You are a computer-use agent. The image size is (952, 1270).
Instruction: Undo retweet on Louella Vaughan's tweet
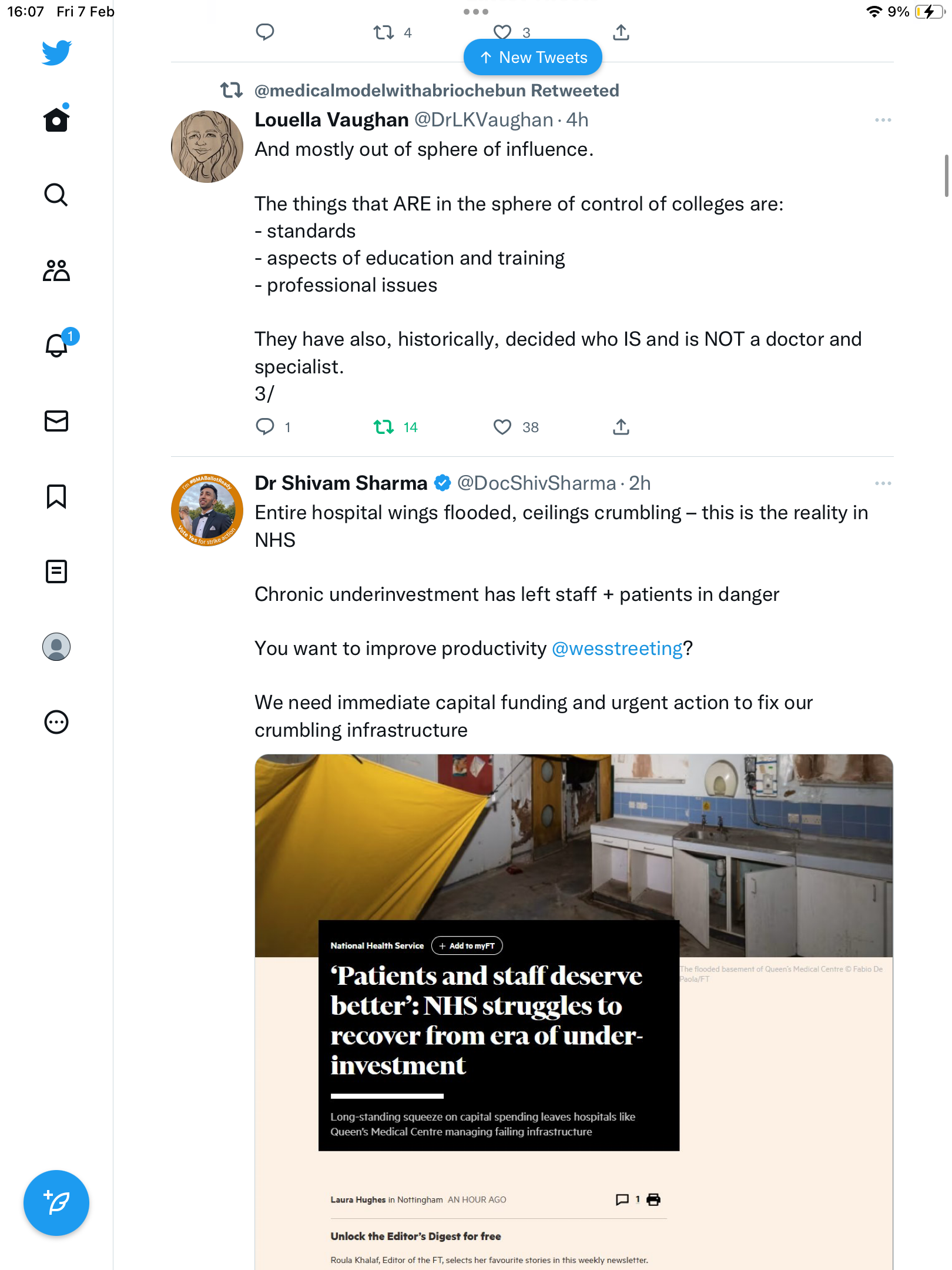coord(384,427)
